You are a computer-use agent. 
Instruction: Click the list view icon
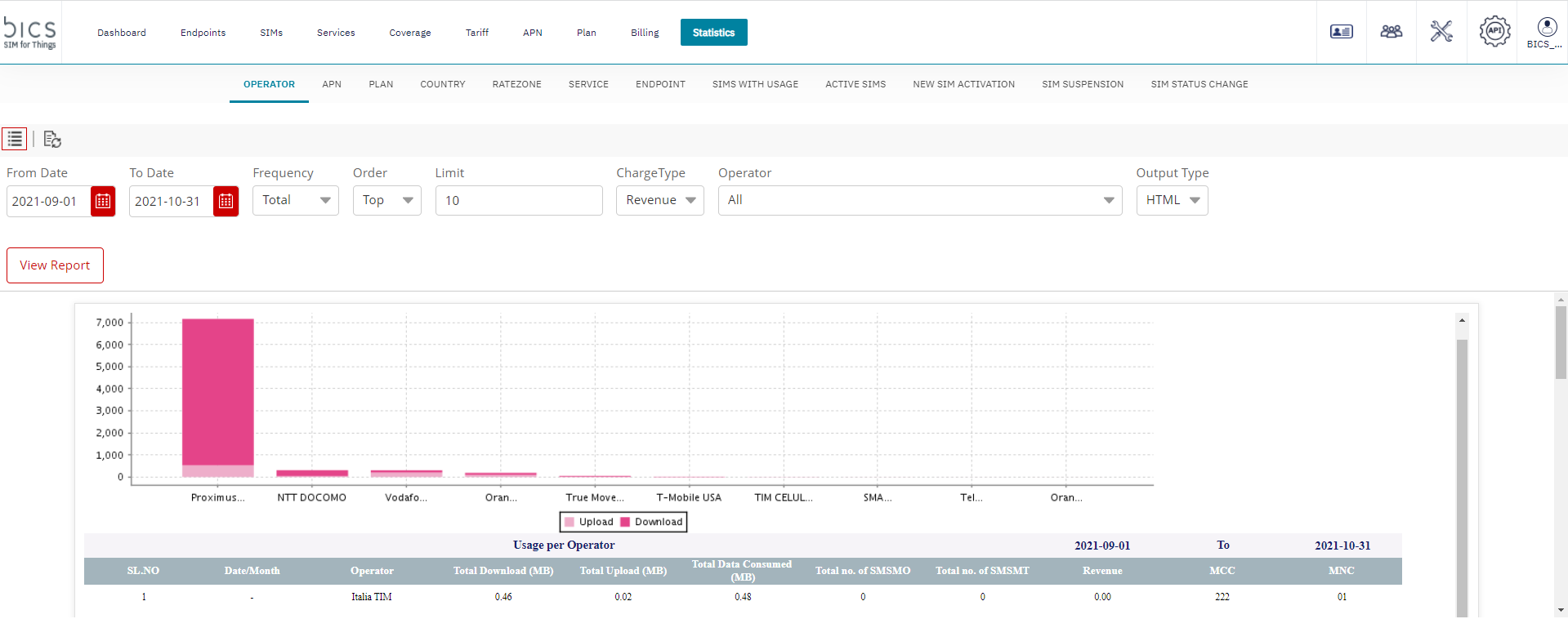pos(15,139)
